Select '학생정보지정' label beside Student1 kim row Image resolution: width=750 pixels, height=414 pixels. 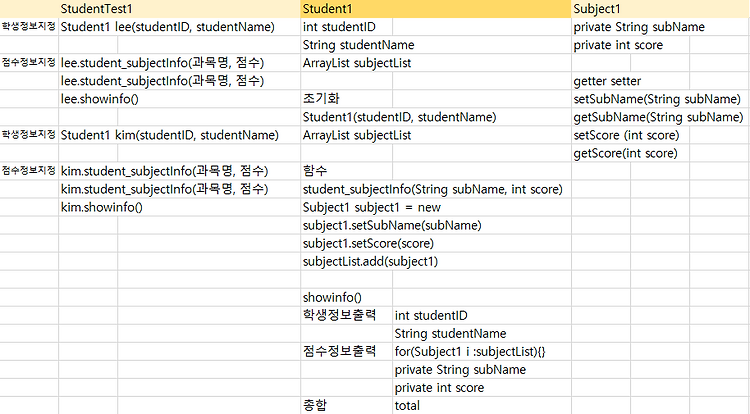pos(29,135)
